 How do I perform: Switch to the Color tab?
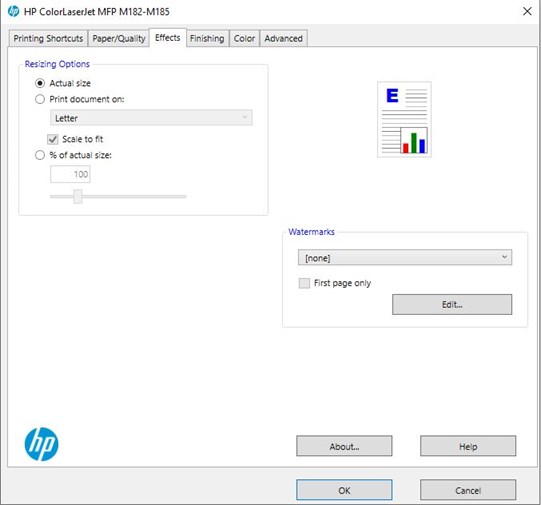pos(244,38)
